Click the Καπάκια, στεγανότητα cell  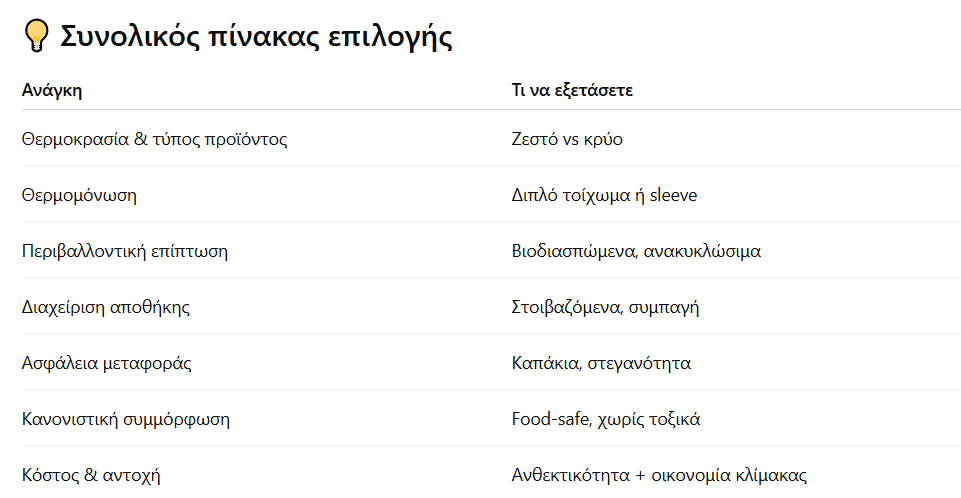[x=601, y=363]
